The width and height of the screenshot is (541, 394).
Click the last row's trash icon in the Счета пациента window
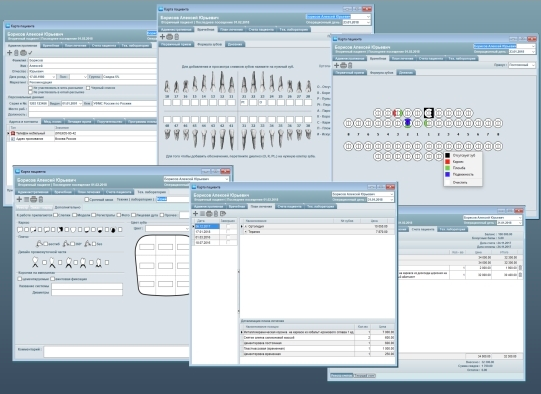pyautogui.click(x=520, y=275)
